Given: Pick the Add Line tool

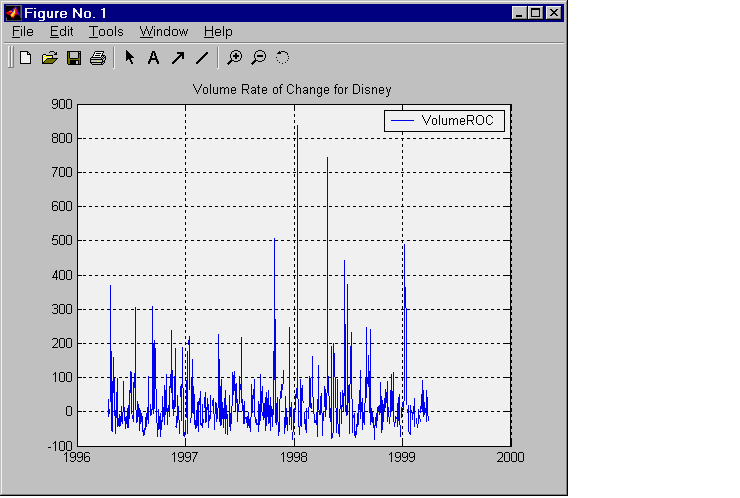Looking at the screenshot, I should tap(201, 58).
